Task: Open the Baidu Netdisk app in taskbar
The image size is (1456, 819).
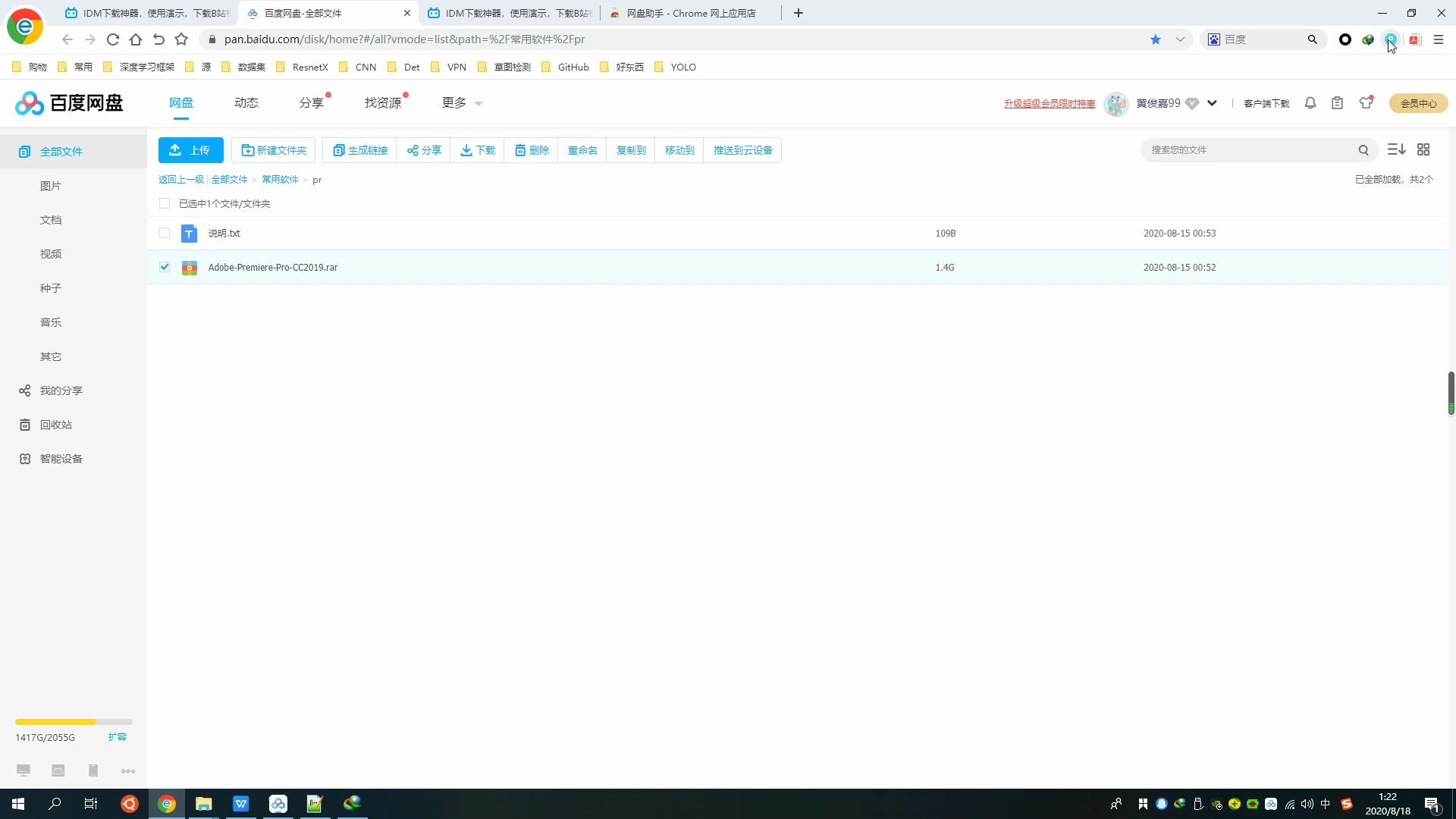Action: pos(278,804)
